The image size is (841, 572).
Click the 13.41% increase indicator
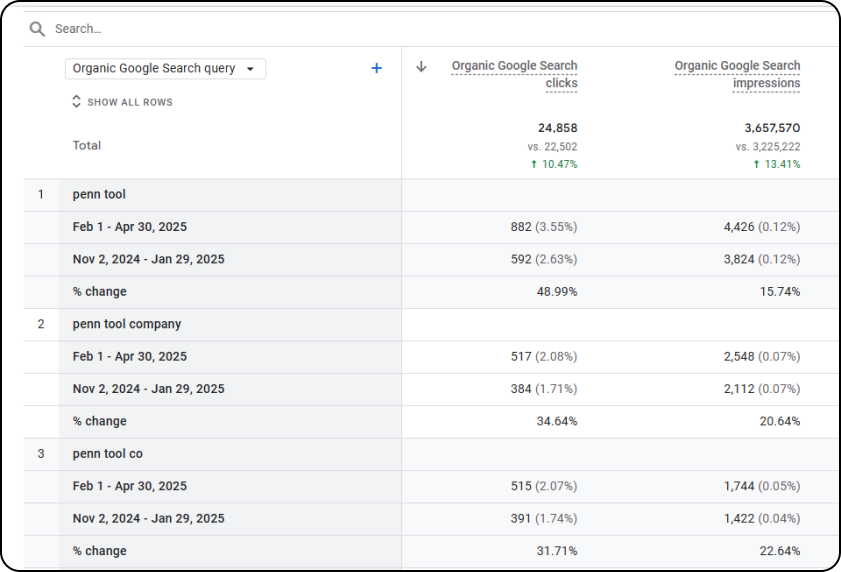(x=777, y=164)
